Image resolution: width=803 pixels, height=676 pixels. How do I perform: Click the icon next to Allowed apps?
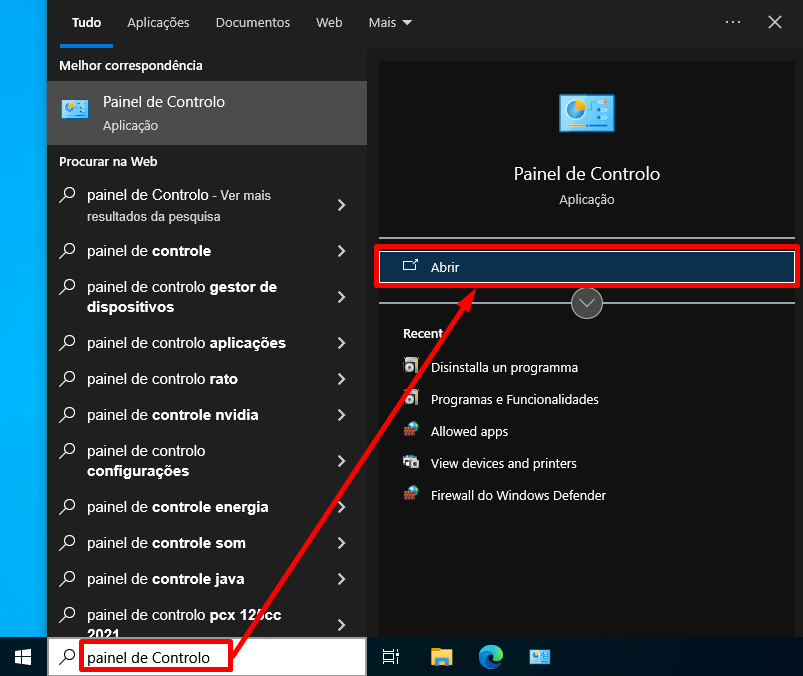tap(411, 430)
